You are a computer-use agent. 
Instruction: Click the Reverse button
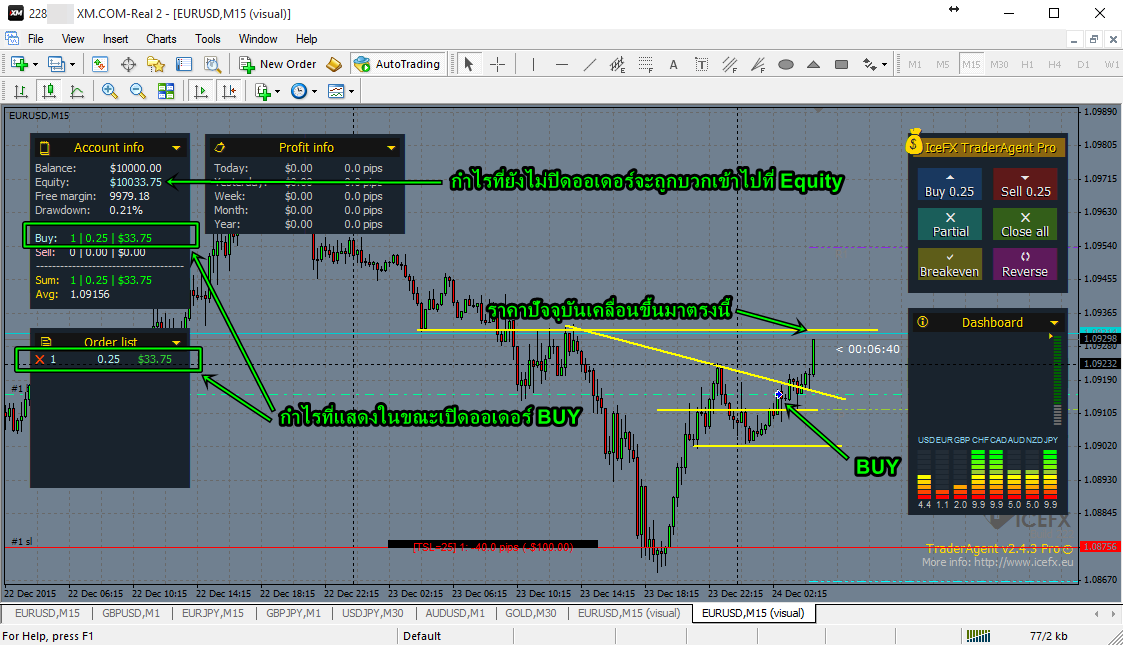(x=1025, y=264)
